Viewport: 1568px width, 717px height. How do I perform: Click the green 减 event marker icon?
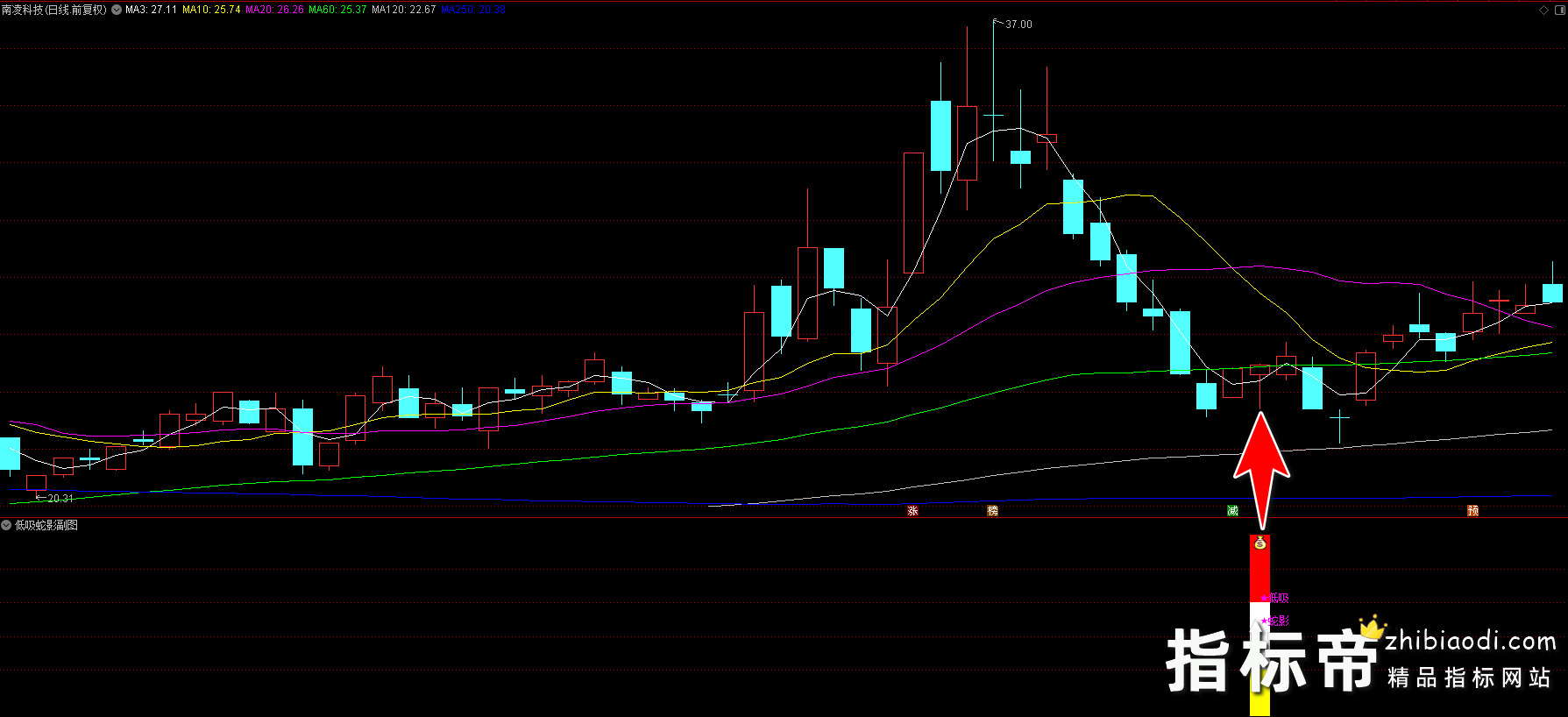point(1232,510)
